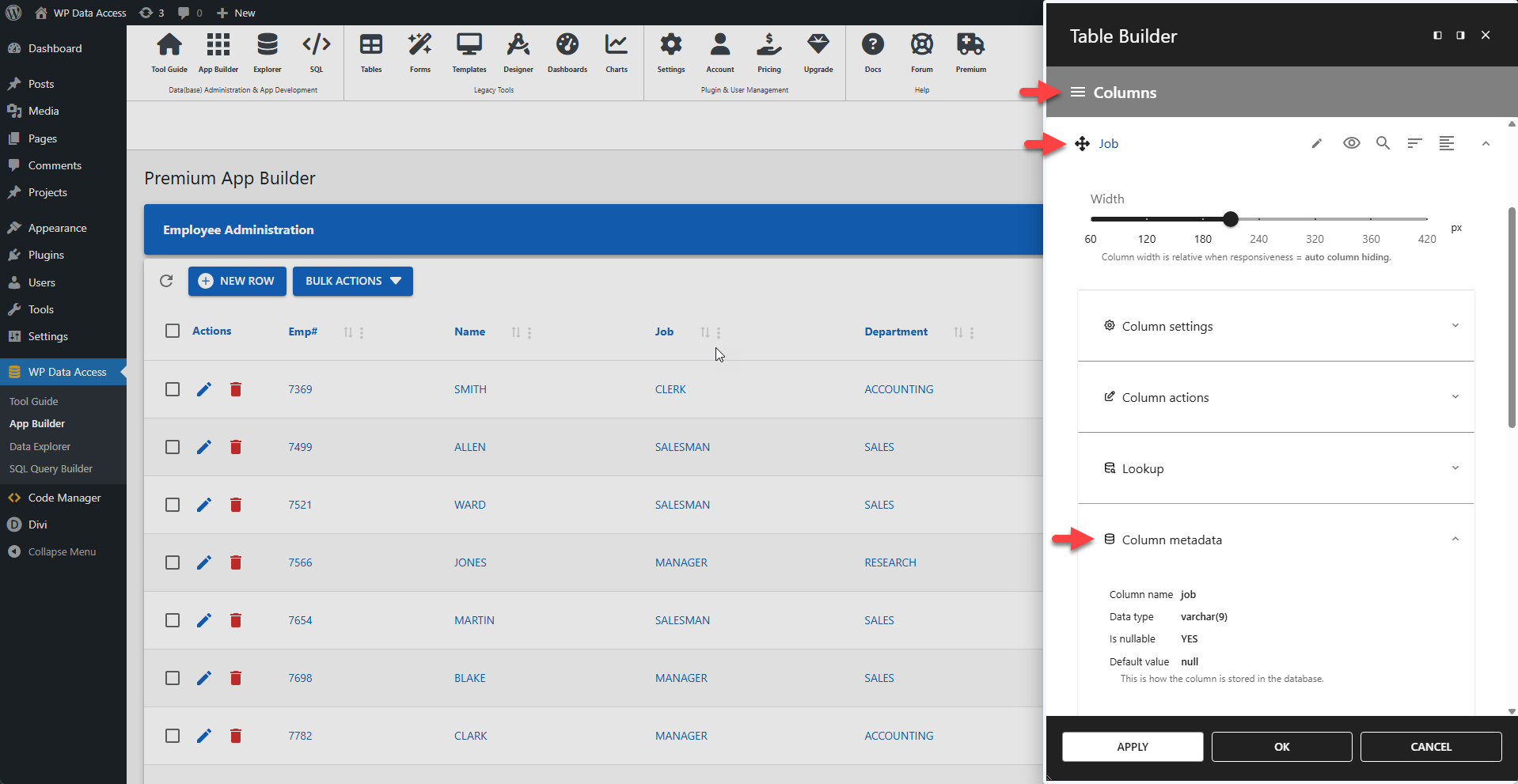Image resolution: width=1518 pixels, height=784 pixels.
Task: Click the Apply button in Table Builder
Action: pos(1132,746)
